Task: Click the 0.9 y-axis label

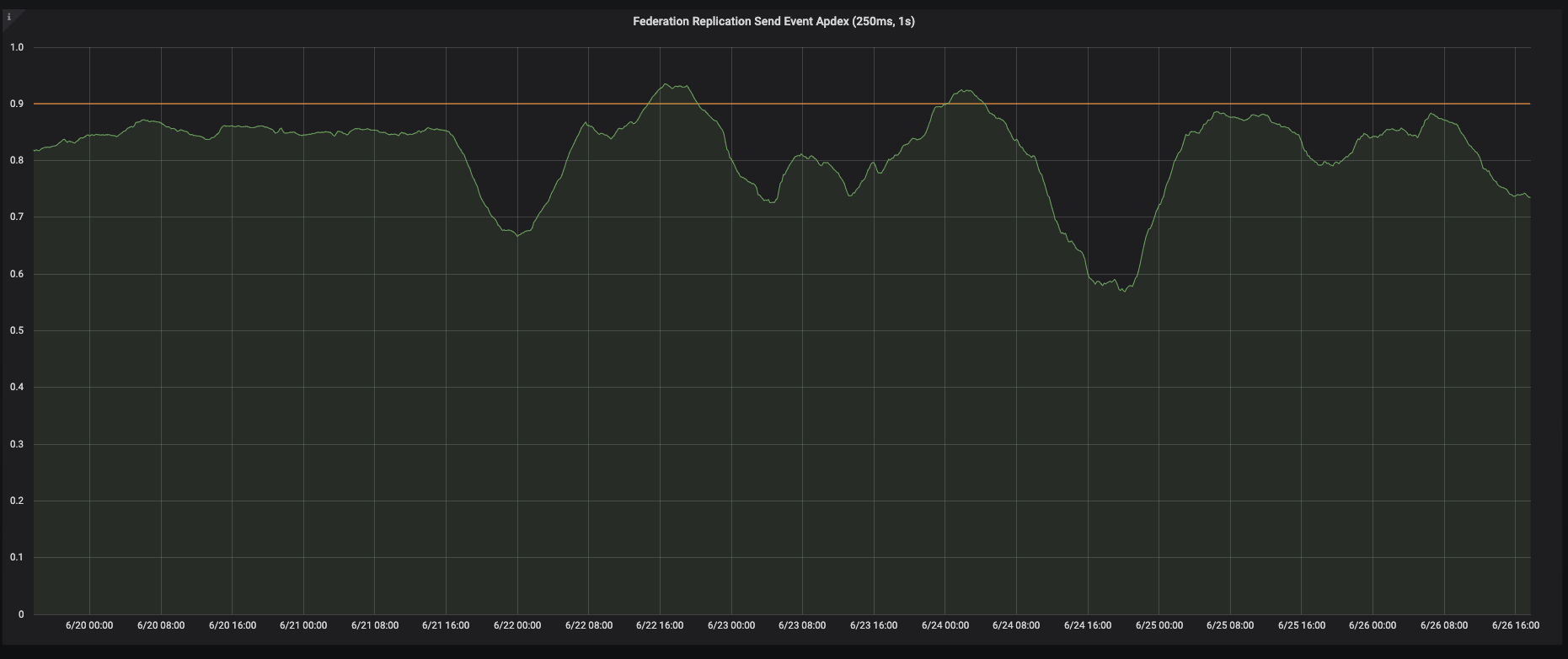Action: [17, 104]
